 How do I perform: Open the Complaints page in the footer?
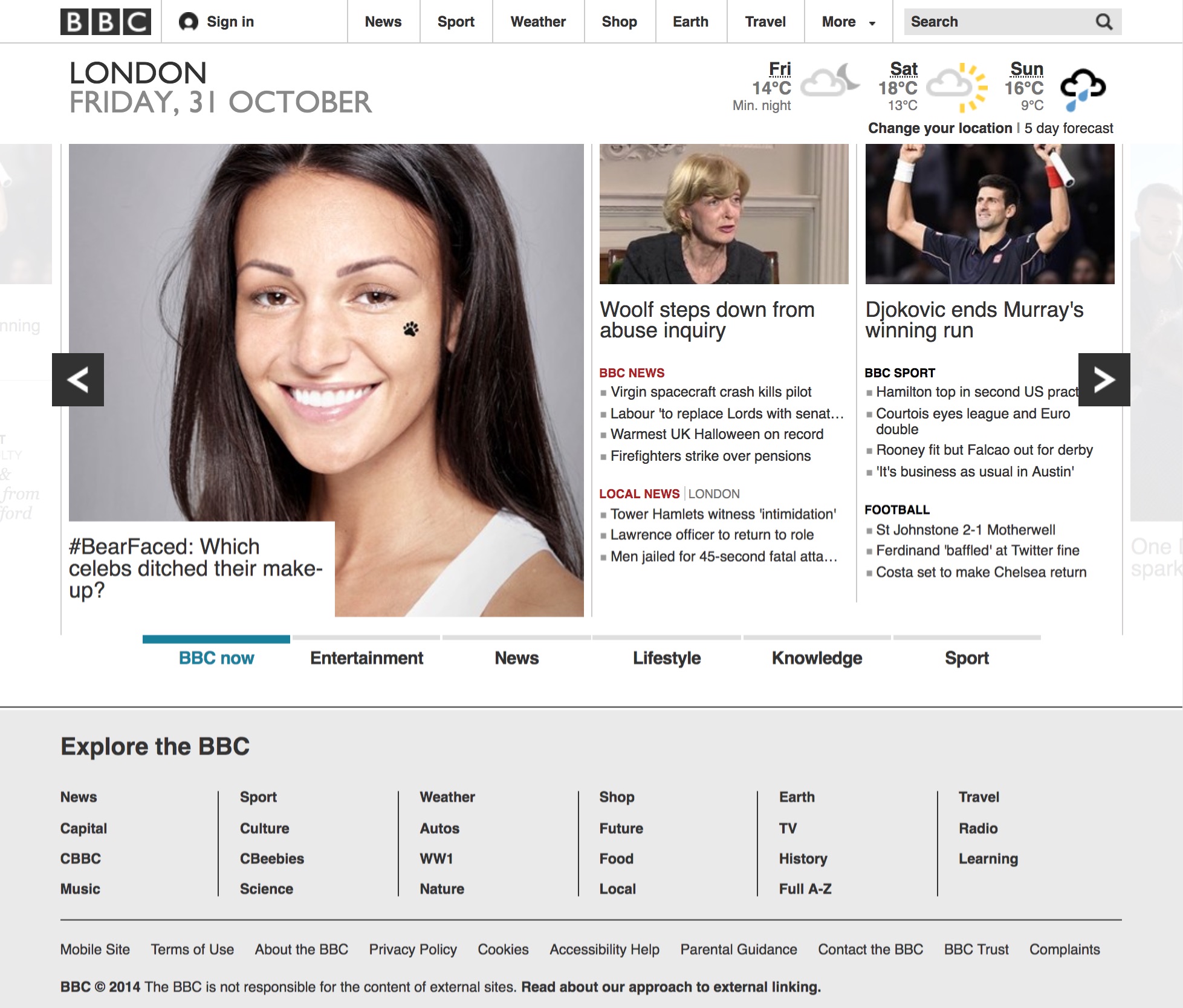coord(1065,949)
